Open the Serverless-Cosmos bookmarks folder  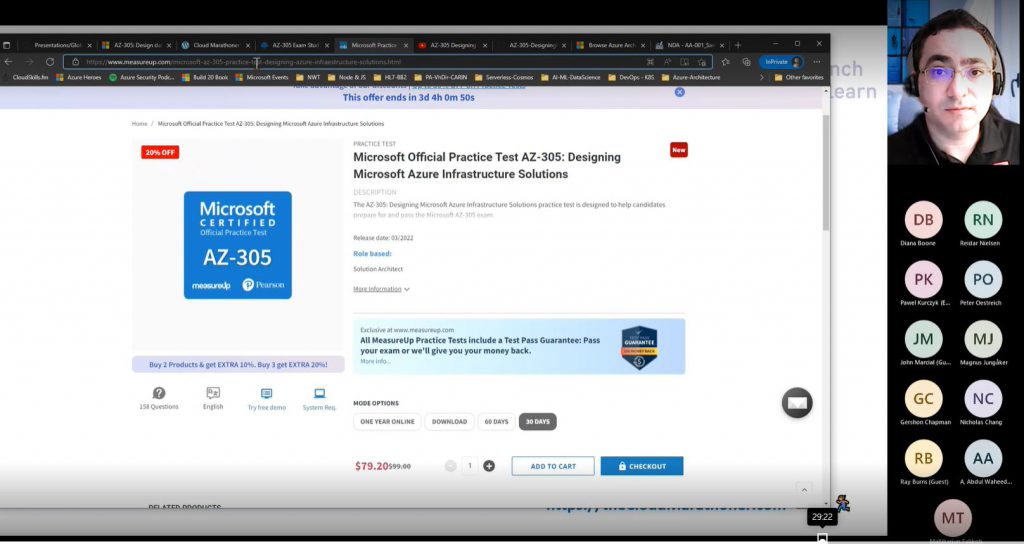(504, 77)
